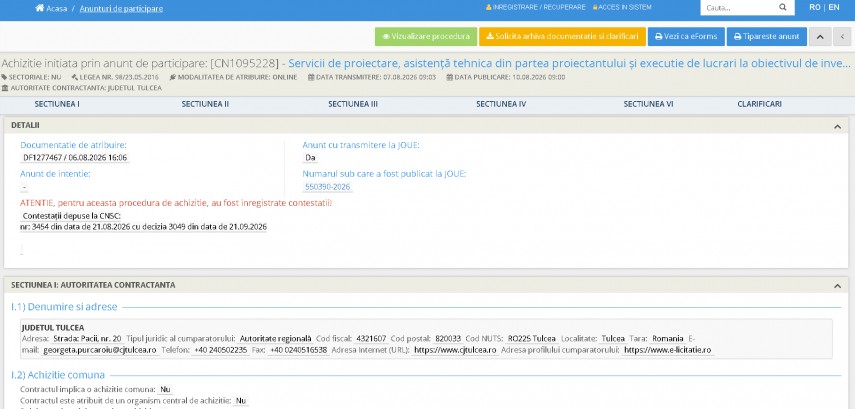Go to SECTIUNEA IV tab

(501, 104)
